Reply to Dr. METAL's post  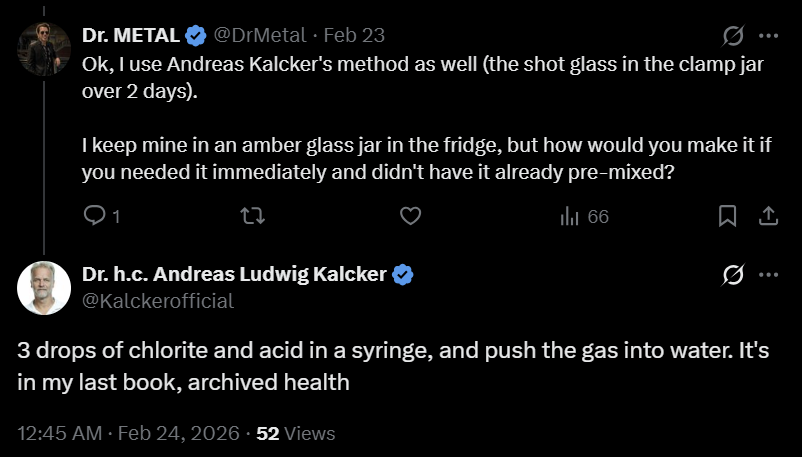click(x=101, y=216)
